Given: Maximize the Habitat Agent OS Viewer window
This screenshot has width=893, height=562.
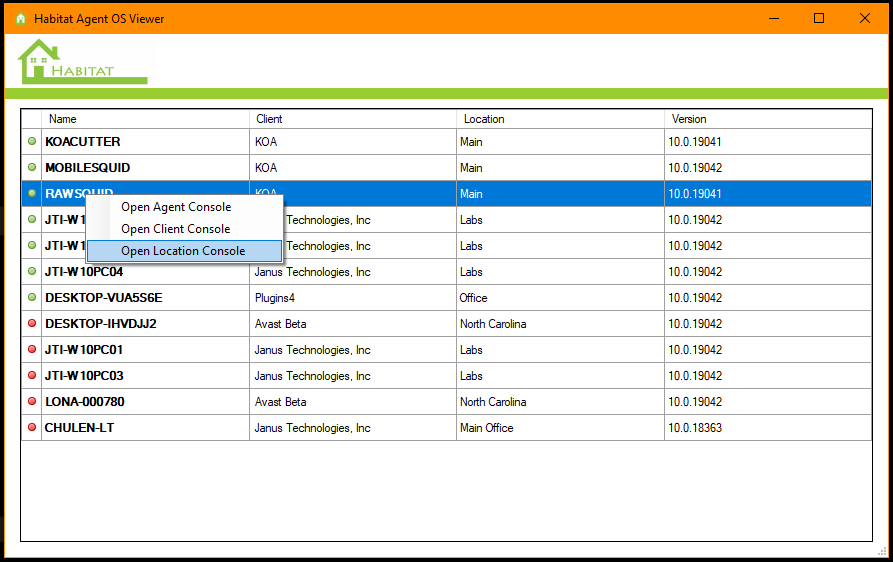Looking at the screenshot, I should pos(819,18).
